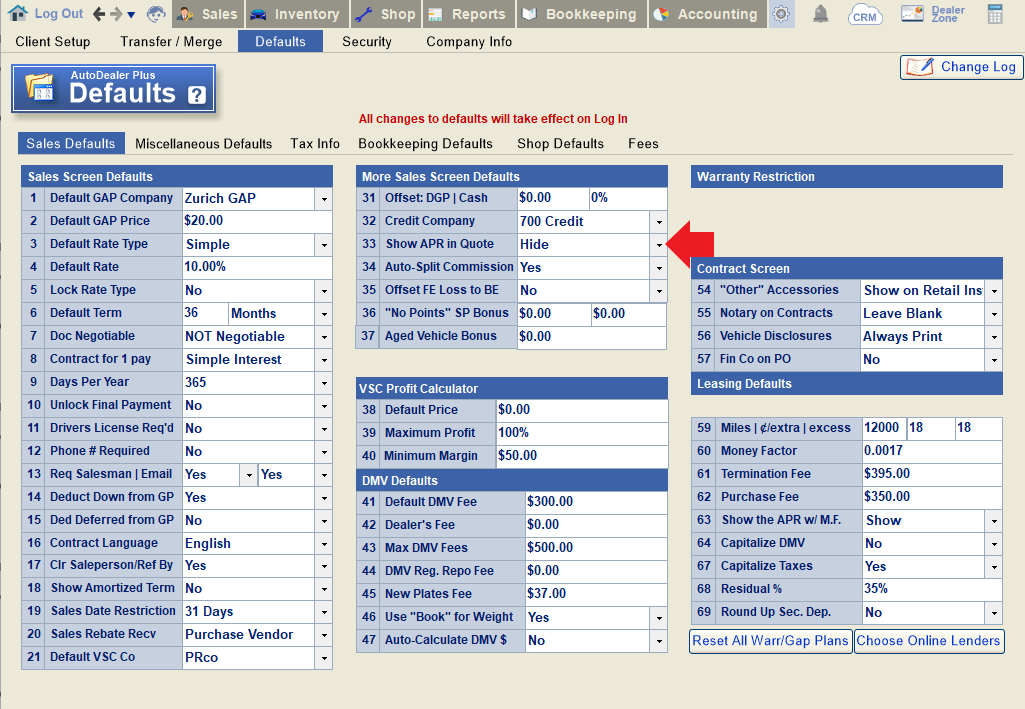Expand Lock Rate Type dropdown
The width and height of the screenshot is (1025, 709).
click(x=324, y=291)
